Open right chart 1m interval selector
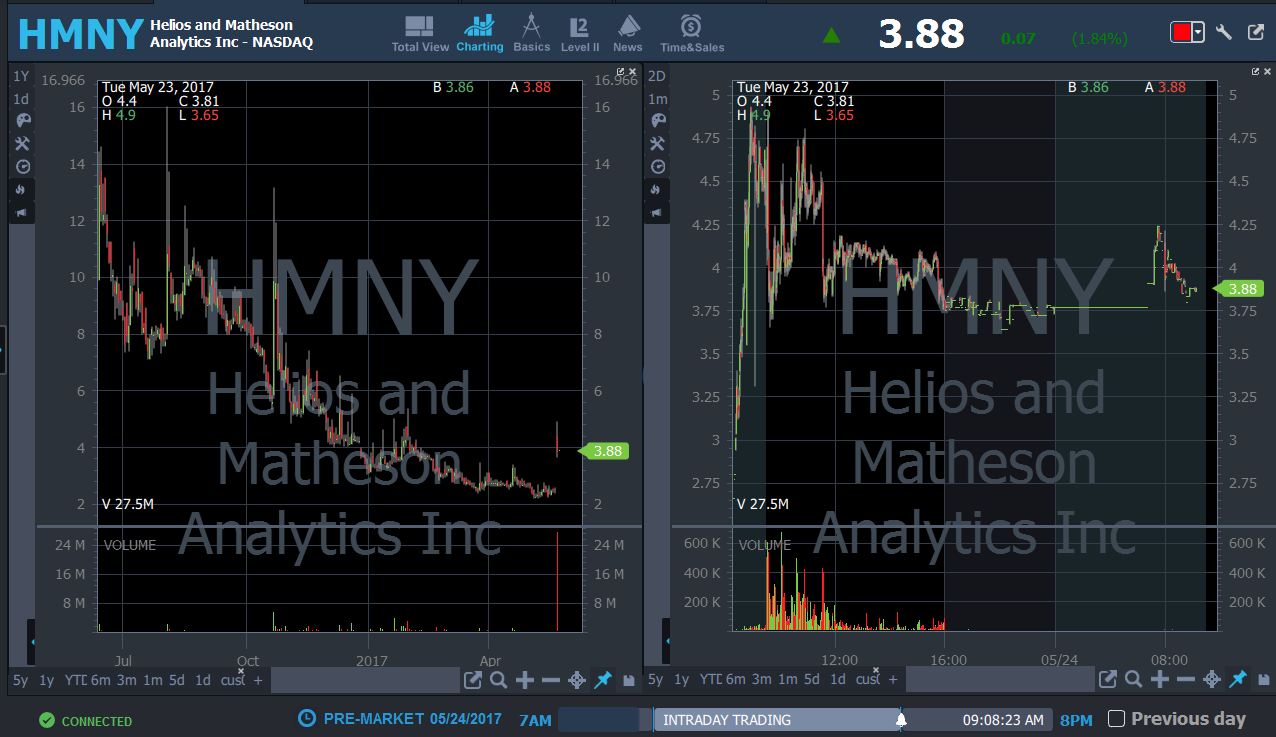1276x737 pixels. pyautogui.click(x=657, y=99)
